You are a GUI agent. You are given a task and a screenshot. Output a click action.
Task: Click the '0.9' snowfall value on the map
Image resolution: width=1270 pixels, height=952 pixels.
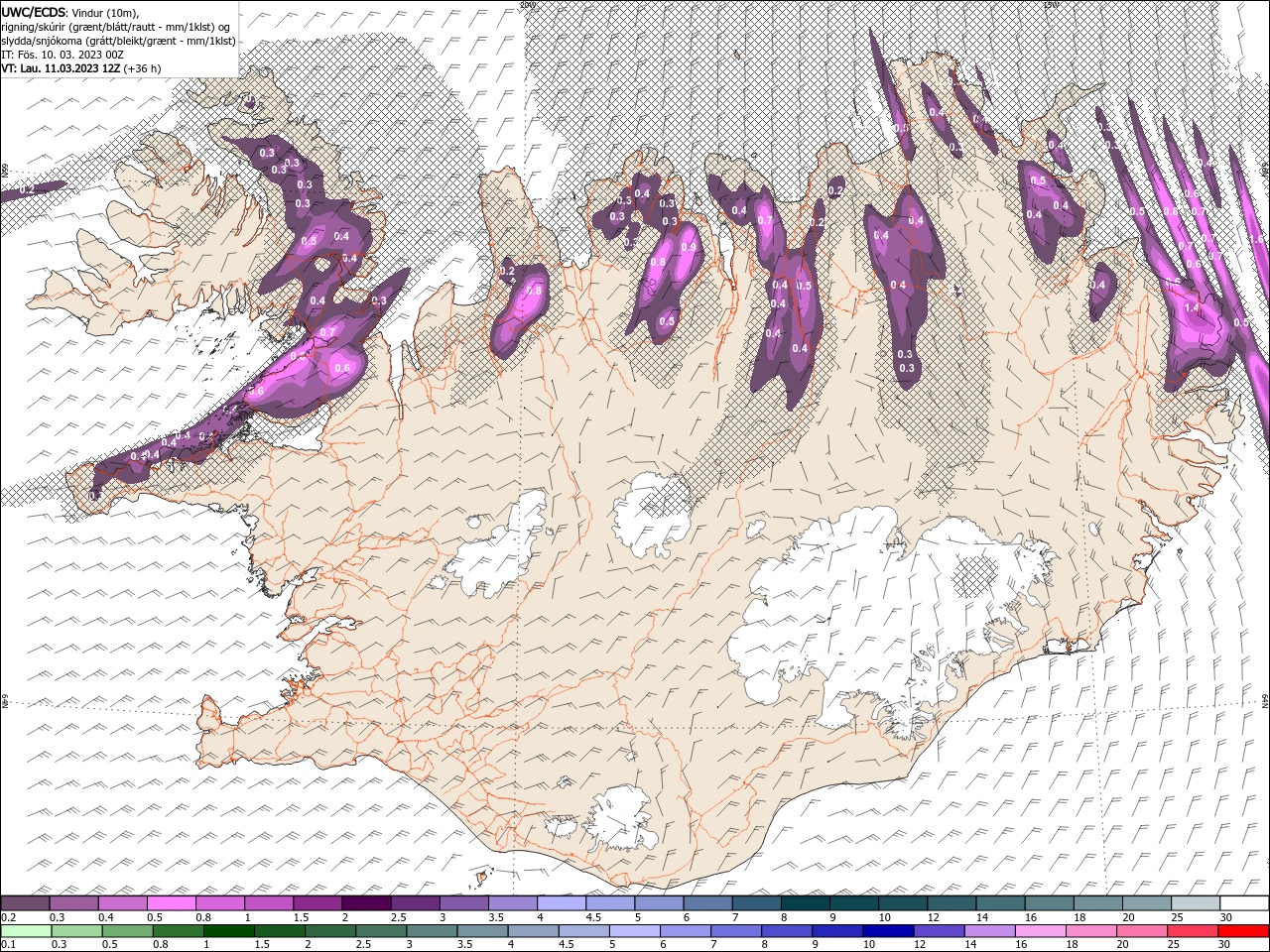687,246
